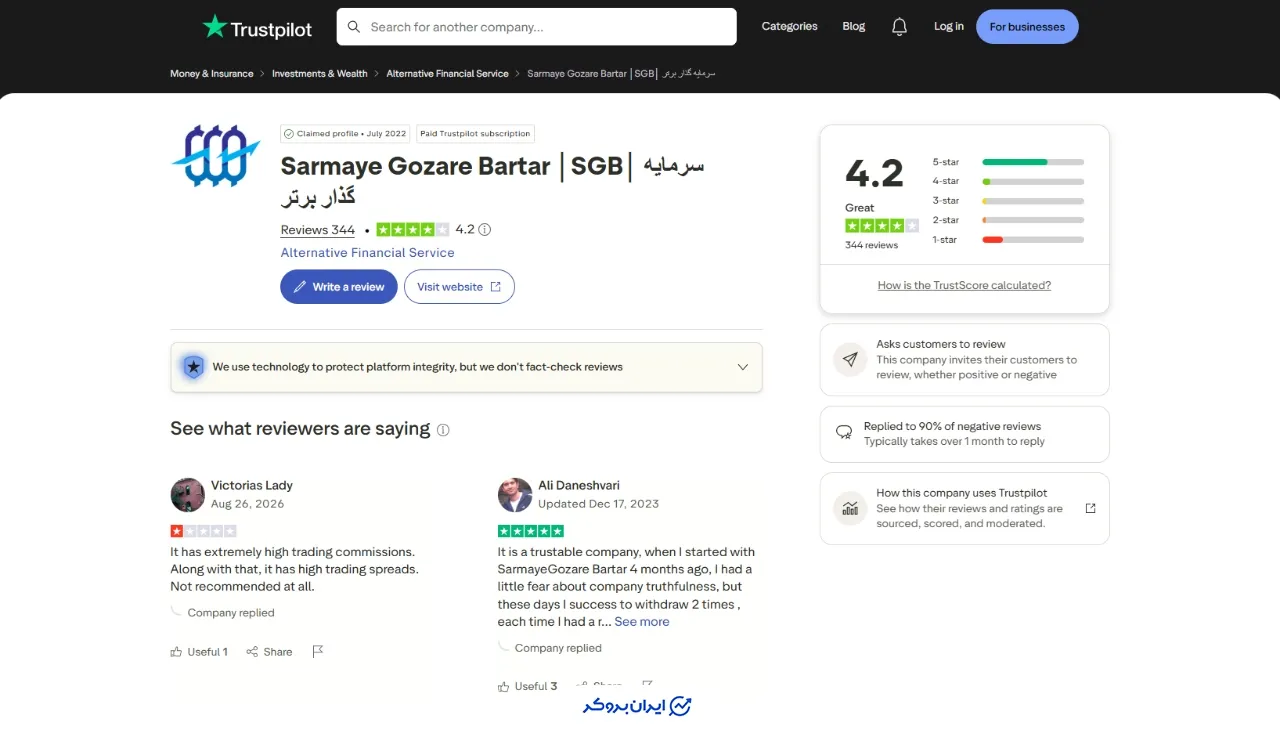1280x730 pixels.
Task: Open the Reviews 344 link
Action: [x=318, y=230]
